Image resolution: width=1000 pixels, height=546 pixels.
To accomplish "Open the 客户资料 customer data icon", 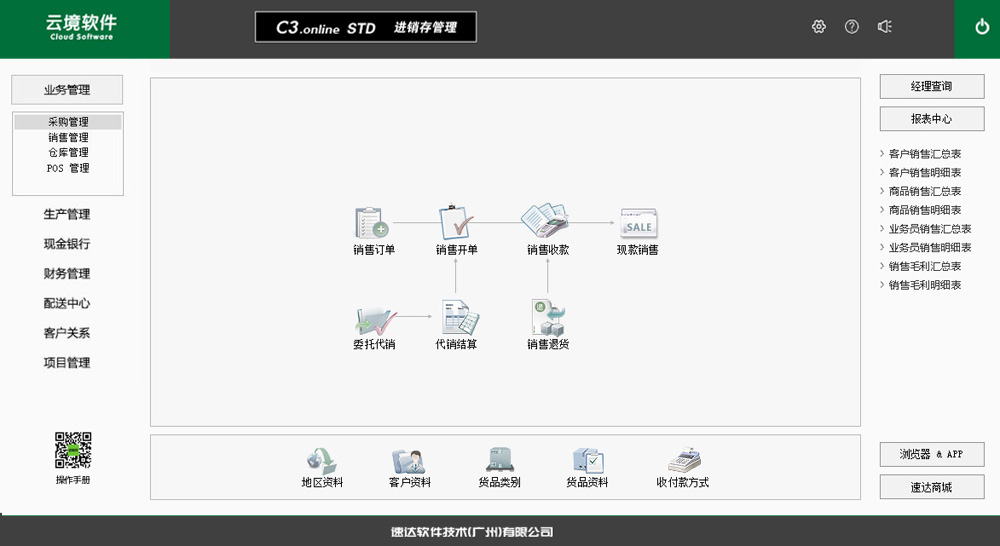I will pyautogui.click(x=409, y=462).
